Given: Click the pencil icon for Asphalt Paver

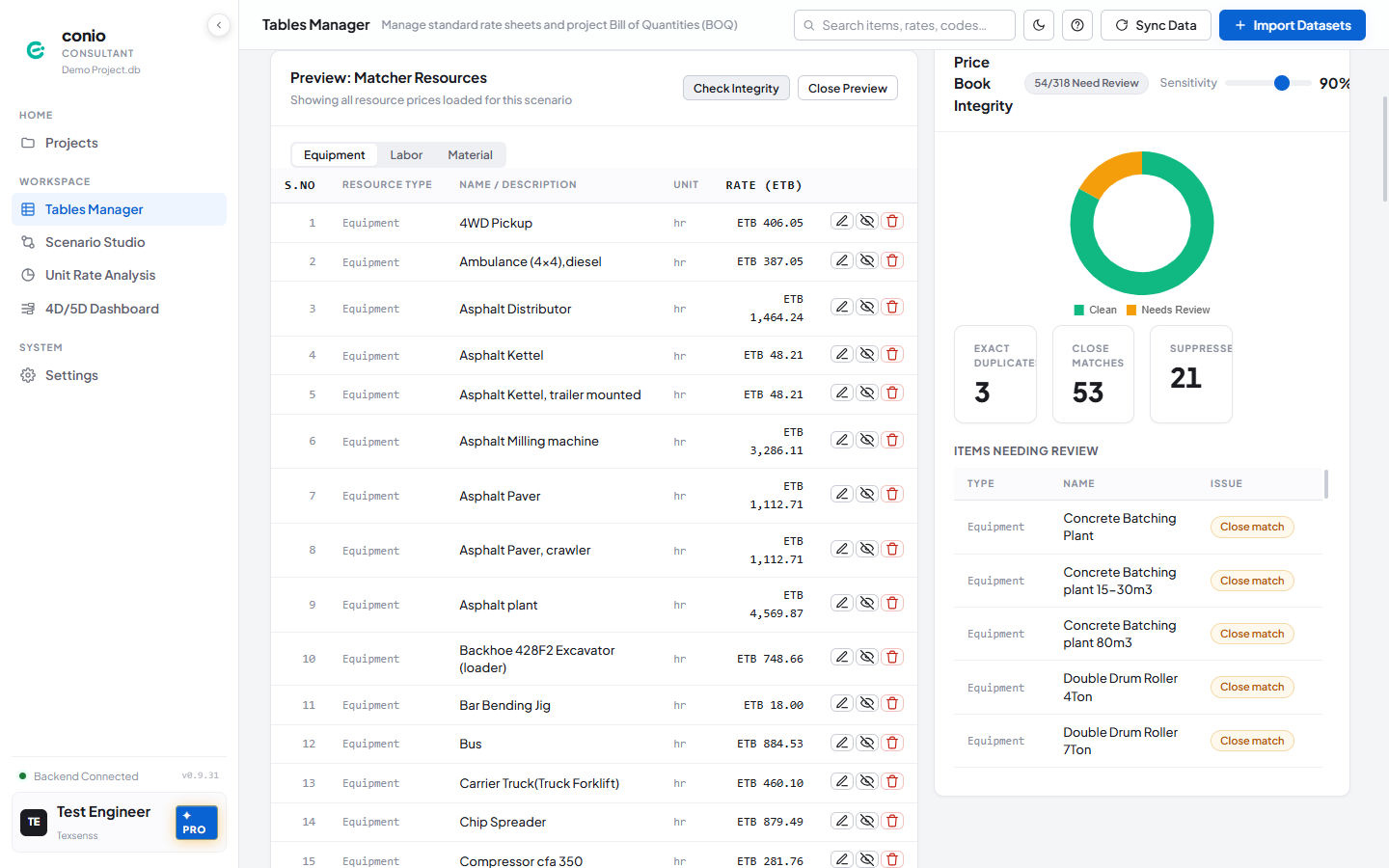Looking at the screenshot, I should click(842, 495).
